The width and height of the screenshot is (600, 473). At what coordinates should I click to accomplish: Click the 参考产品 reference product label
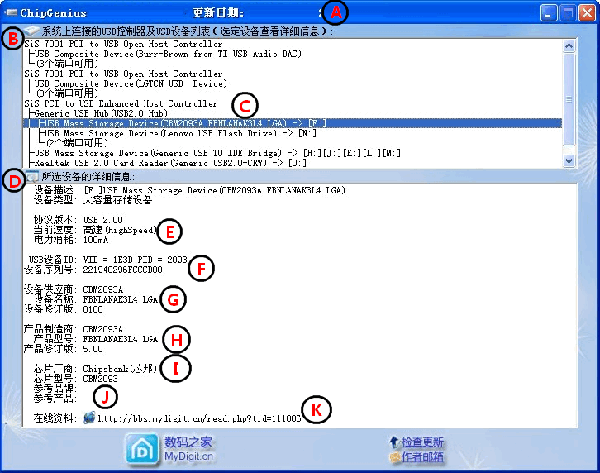55,399
